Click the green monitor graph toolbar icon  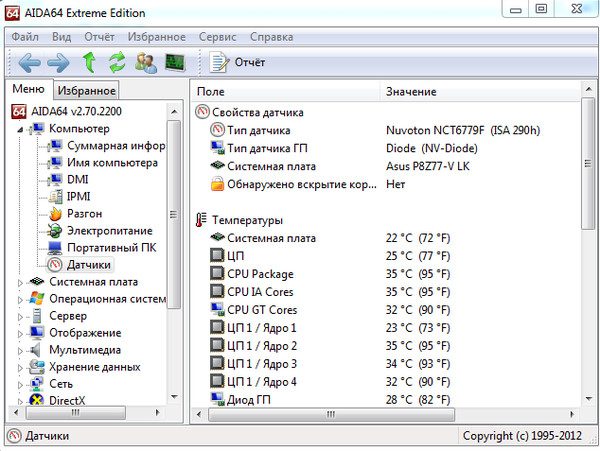[175, 62]
